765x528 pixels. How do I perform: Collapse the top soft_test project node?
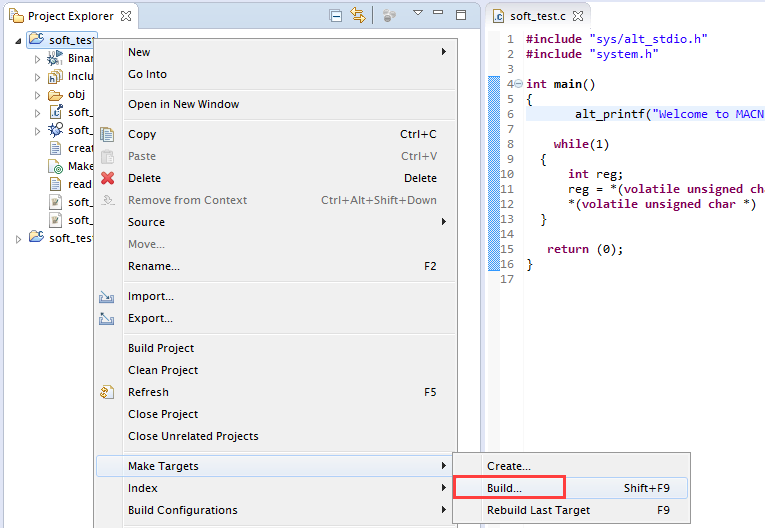pyautogui.click(x=18, y=41)
